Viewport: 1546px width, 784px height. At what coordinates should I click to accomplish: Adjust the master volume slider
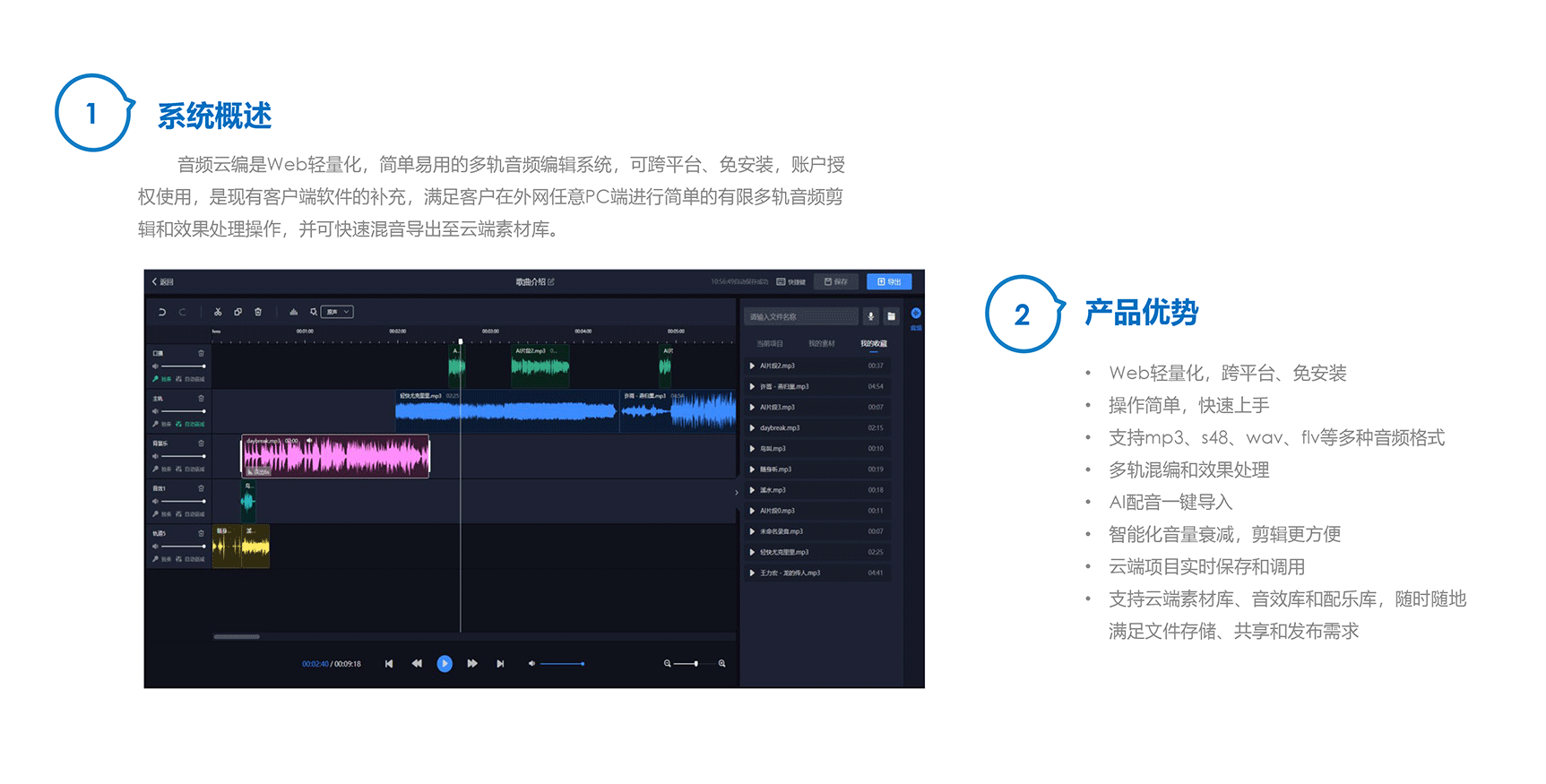(563, 664)
